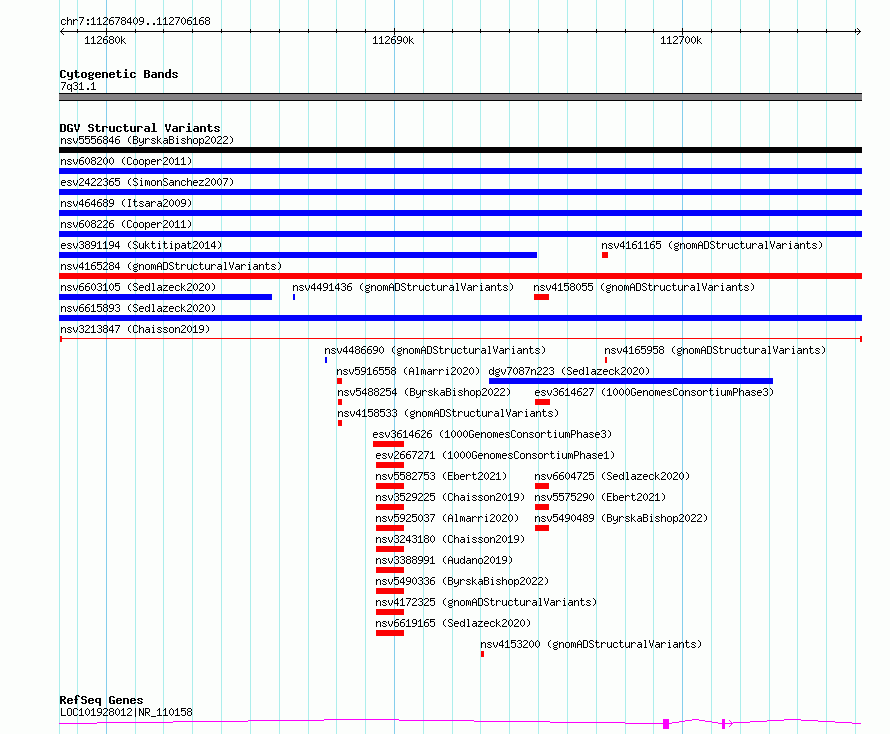
Task: Select the nsv608200 (Cooper2011) label
Action: (x=126, y=161)
